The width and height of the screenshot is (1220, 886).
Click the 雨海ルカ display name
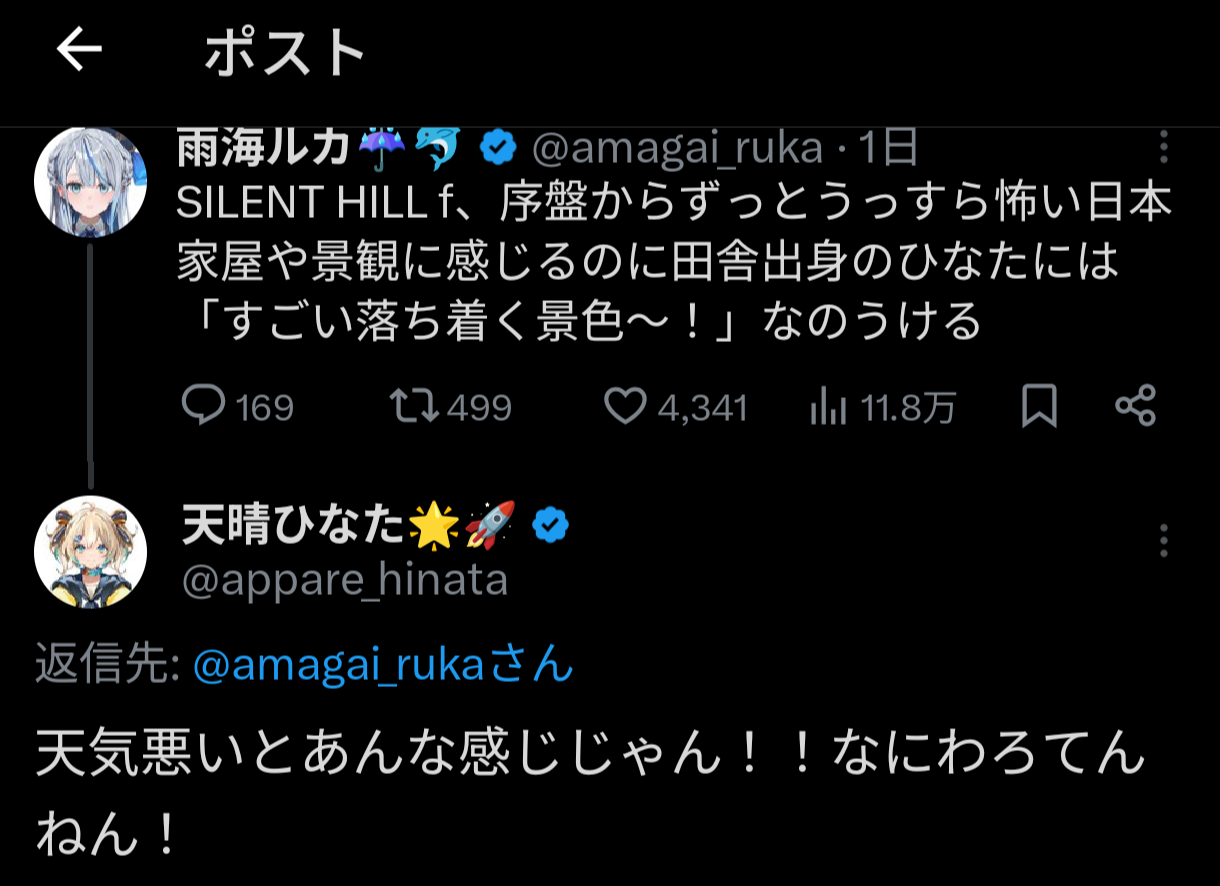(264, 149)
